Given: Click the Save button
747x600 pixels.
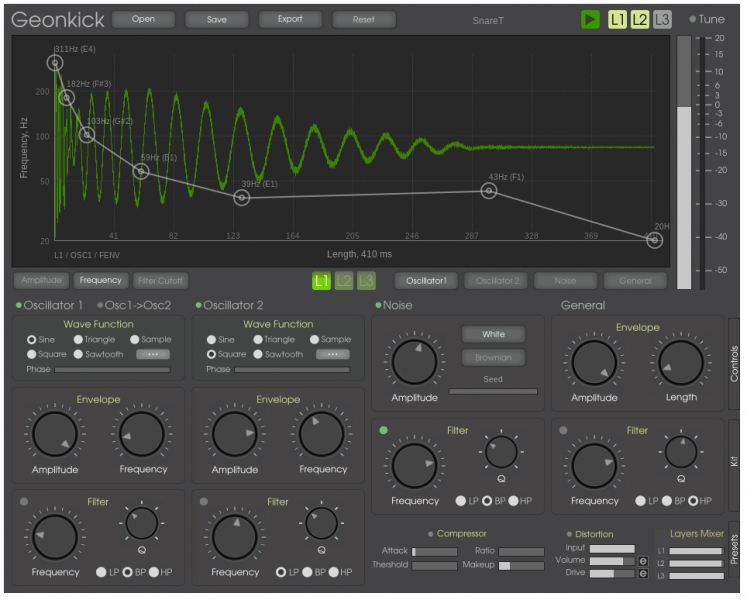Looking at the screenshot, I should (217, 20).
